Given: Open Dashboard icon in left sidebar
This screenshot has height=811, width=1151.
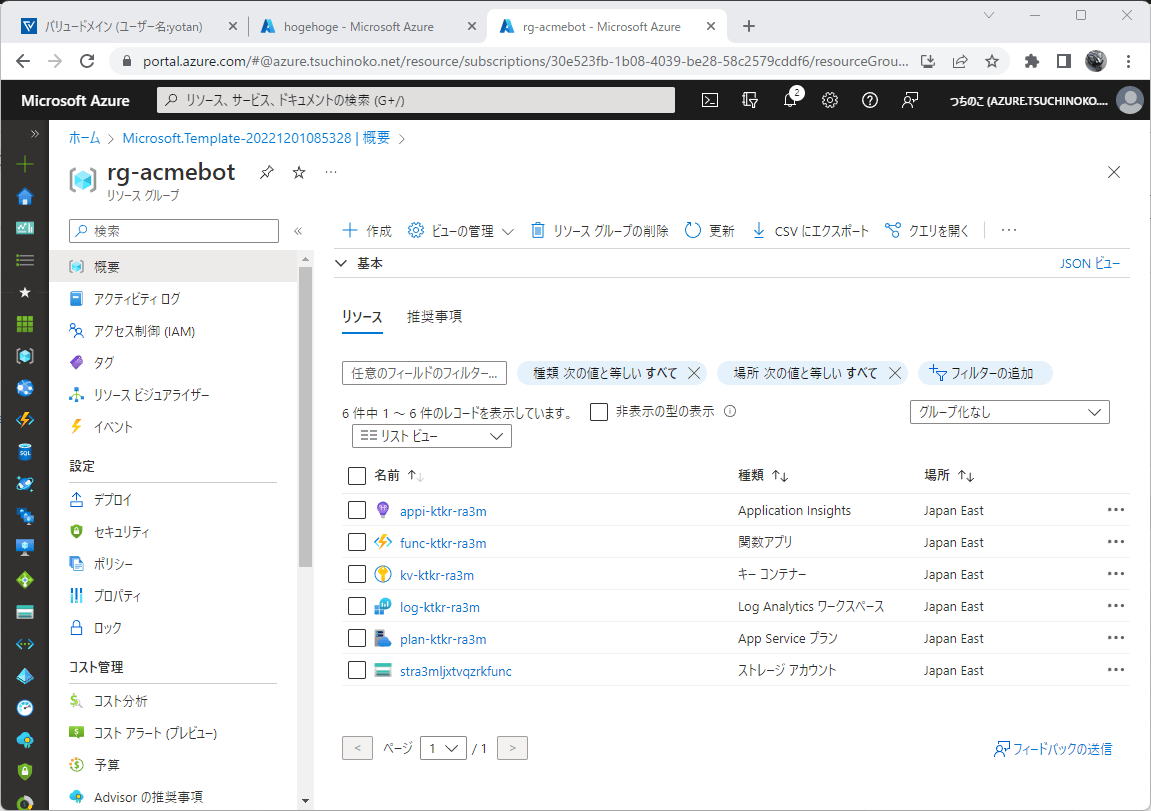Looking at the screenshot, I should coord(25,228).
